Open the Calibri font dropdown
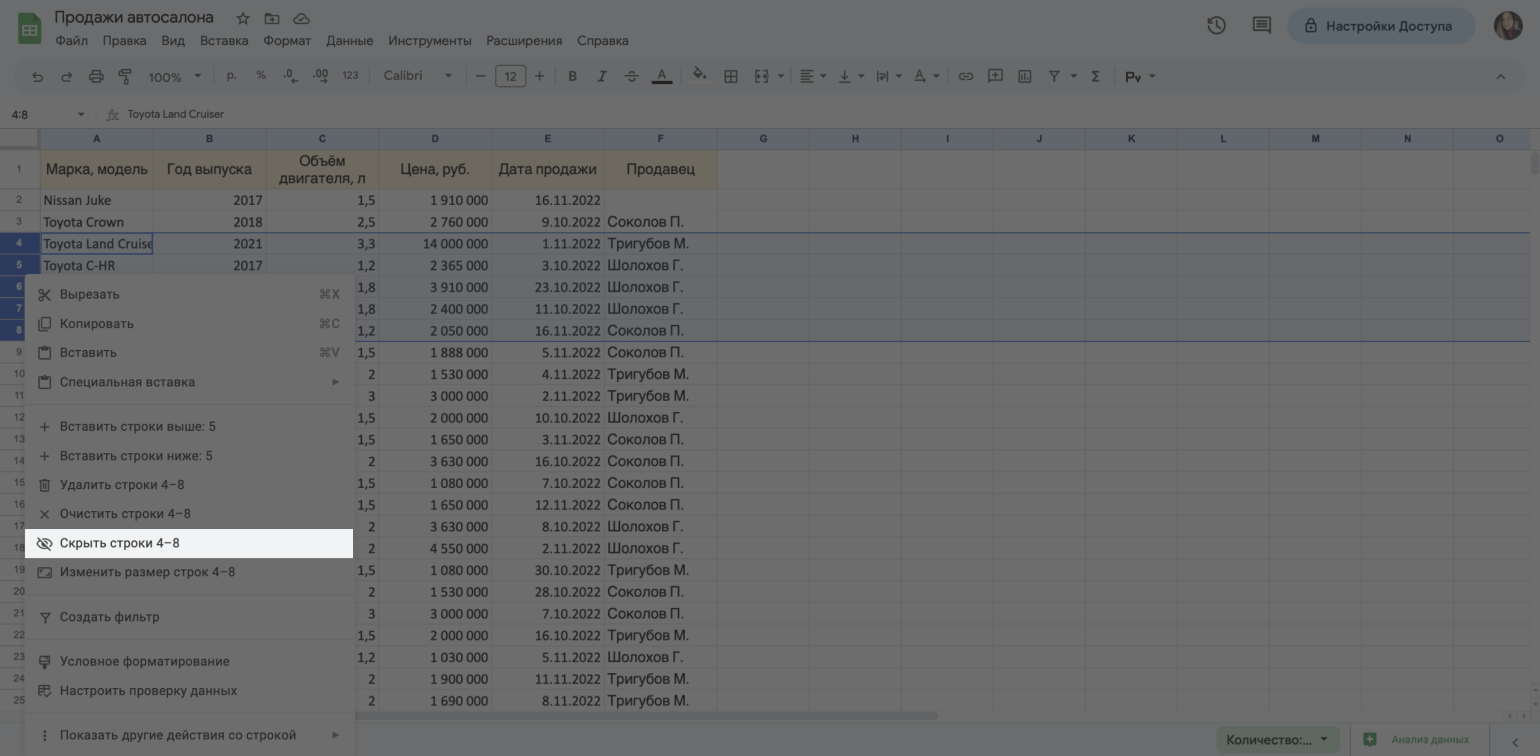The width and height of the screenshot is (1540, 756). point(417,76)
